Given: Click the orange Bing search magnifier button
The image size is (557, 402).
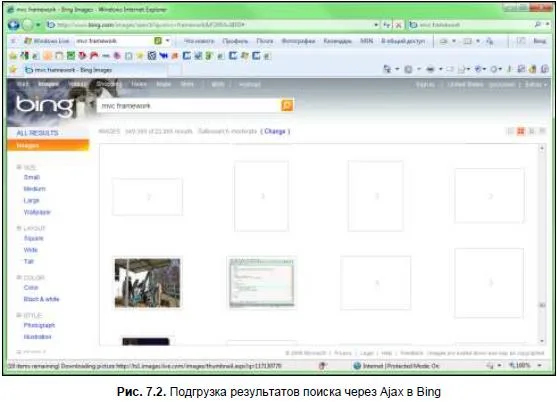Looking at the screenshot, I should (x=287, y=105).
